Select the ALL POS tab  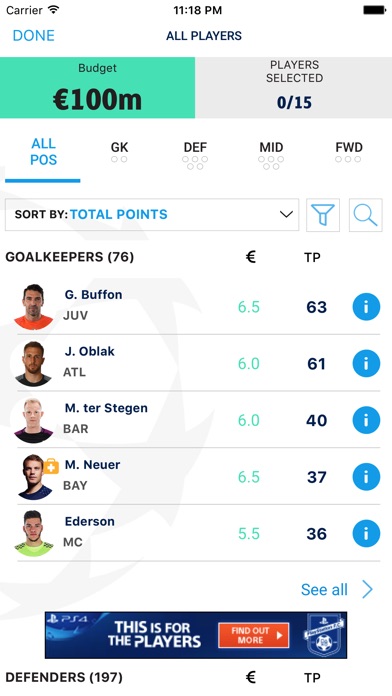pyautogui.click(x=44, y=152)
